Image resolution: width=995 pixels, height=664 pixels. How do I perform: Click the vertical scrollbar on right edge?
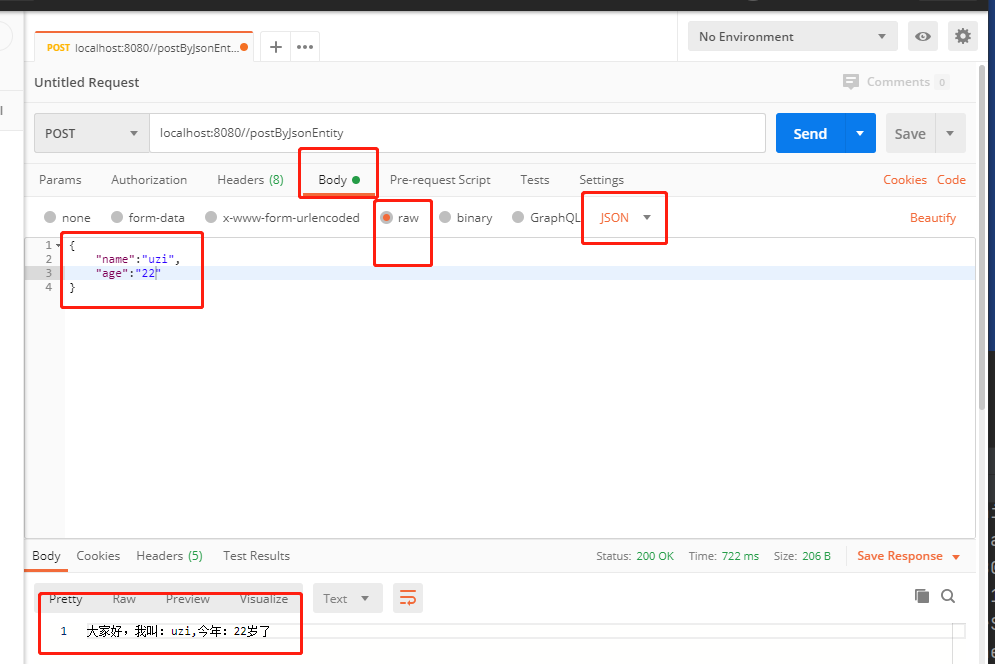[982, 235]
